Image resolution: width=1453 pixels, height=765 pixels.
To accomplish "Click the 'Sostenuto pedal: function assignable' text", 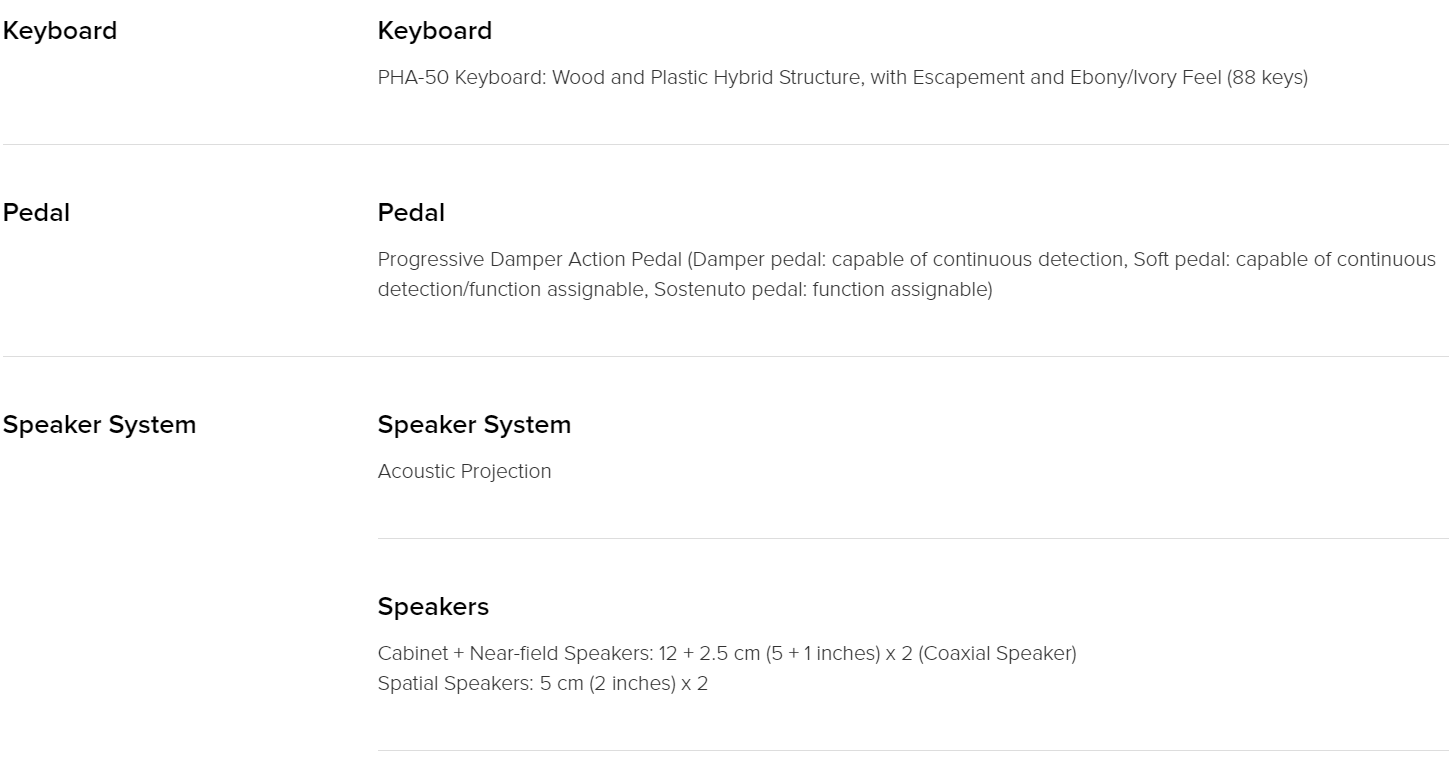I will point(823,290).
